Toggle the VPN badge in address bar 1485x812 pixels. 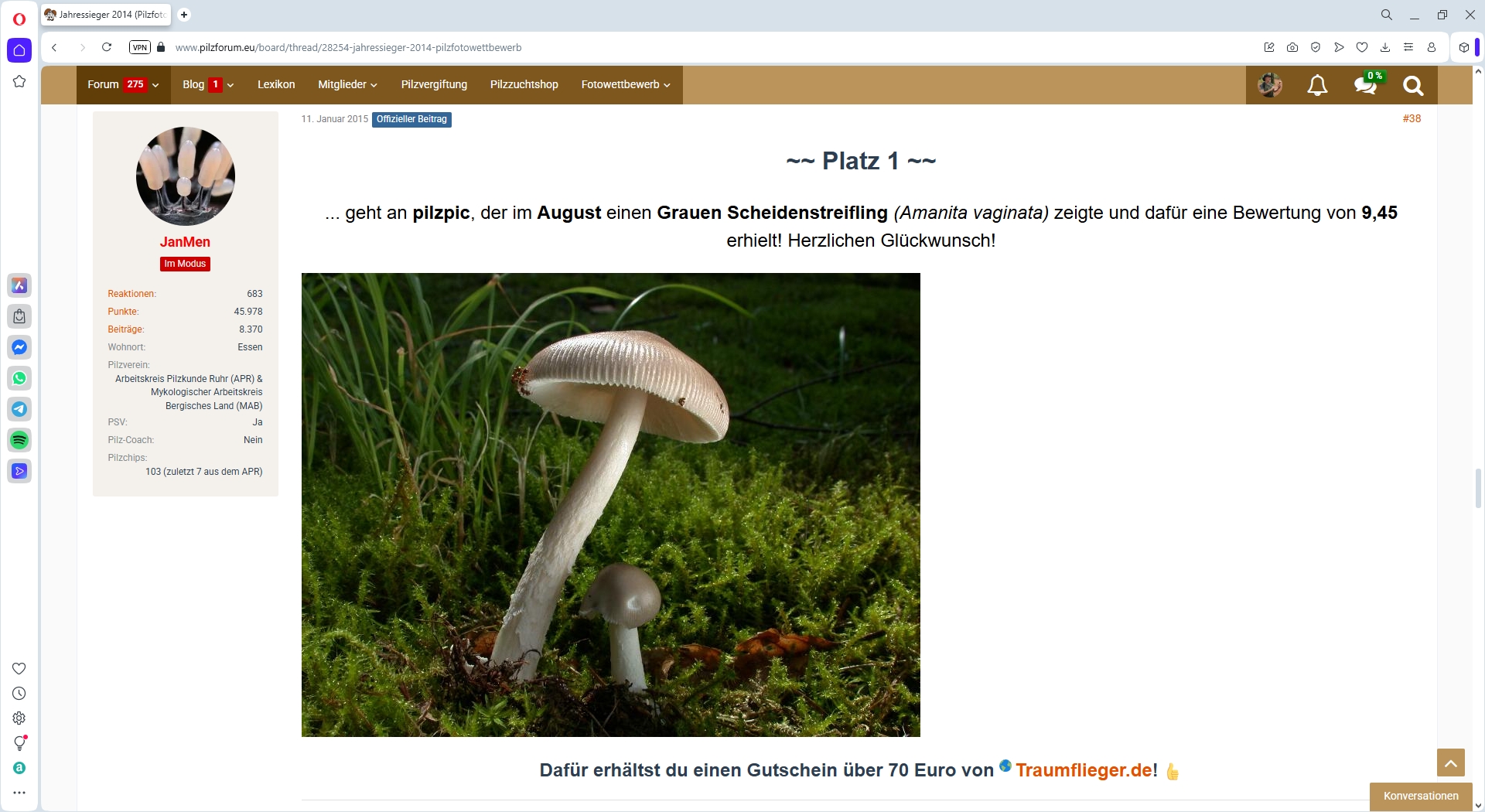[139, 47]
